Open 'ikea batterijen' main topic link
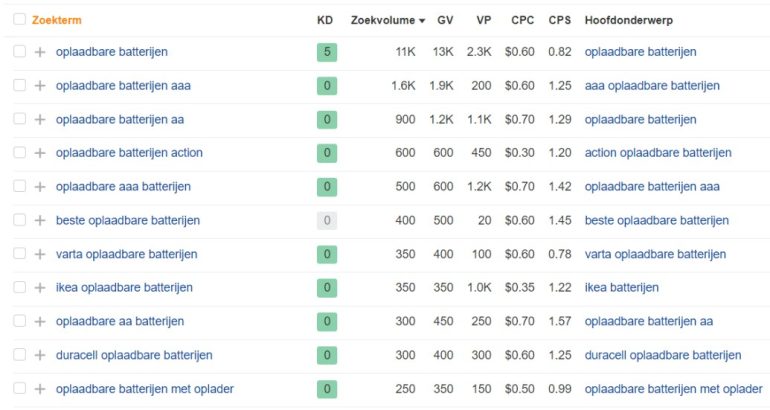The width and height of the screenshot is (770, 410). coord(622,288)
